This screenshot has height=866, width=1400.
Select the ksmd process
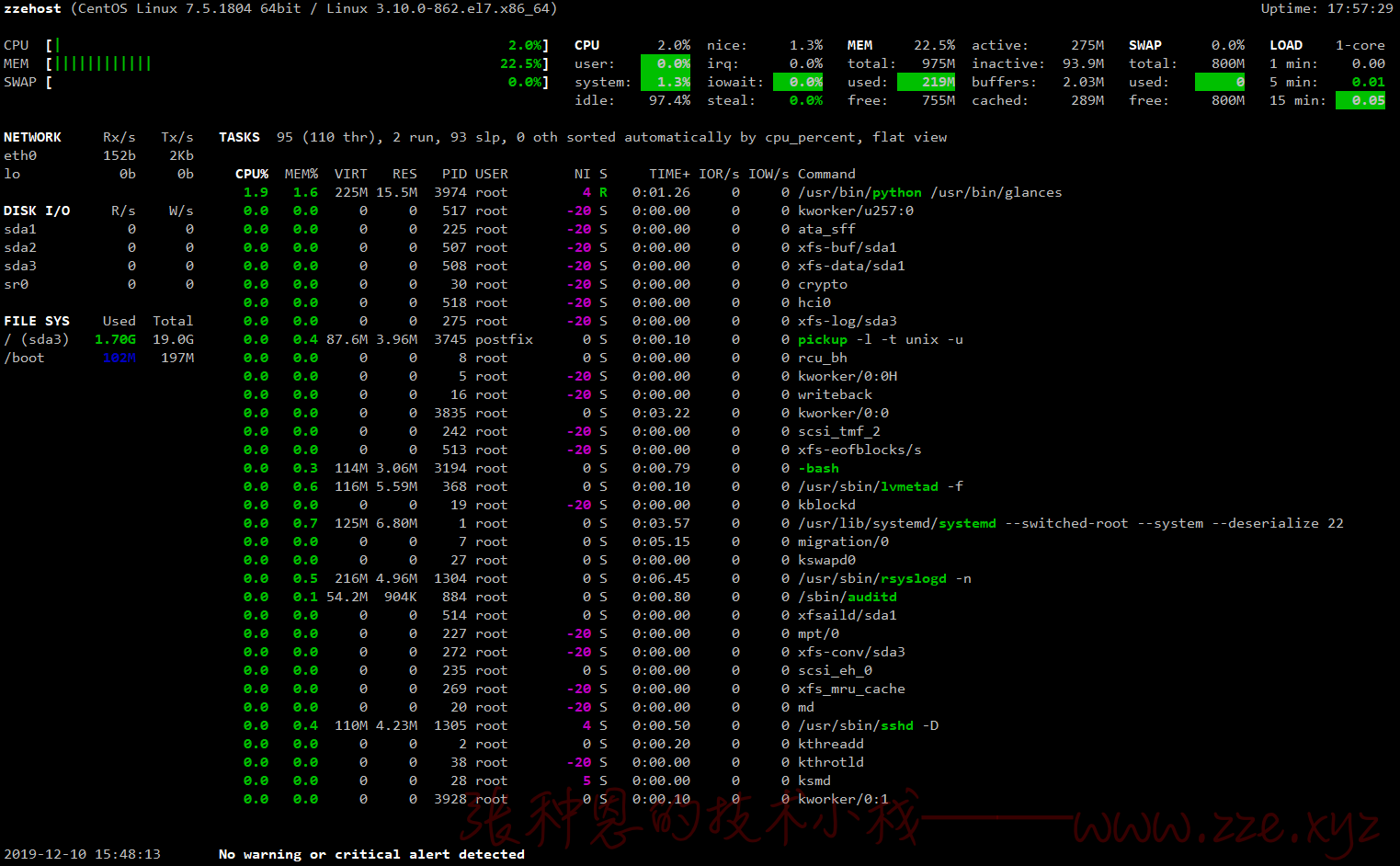tap(537, 781)
